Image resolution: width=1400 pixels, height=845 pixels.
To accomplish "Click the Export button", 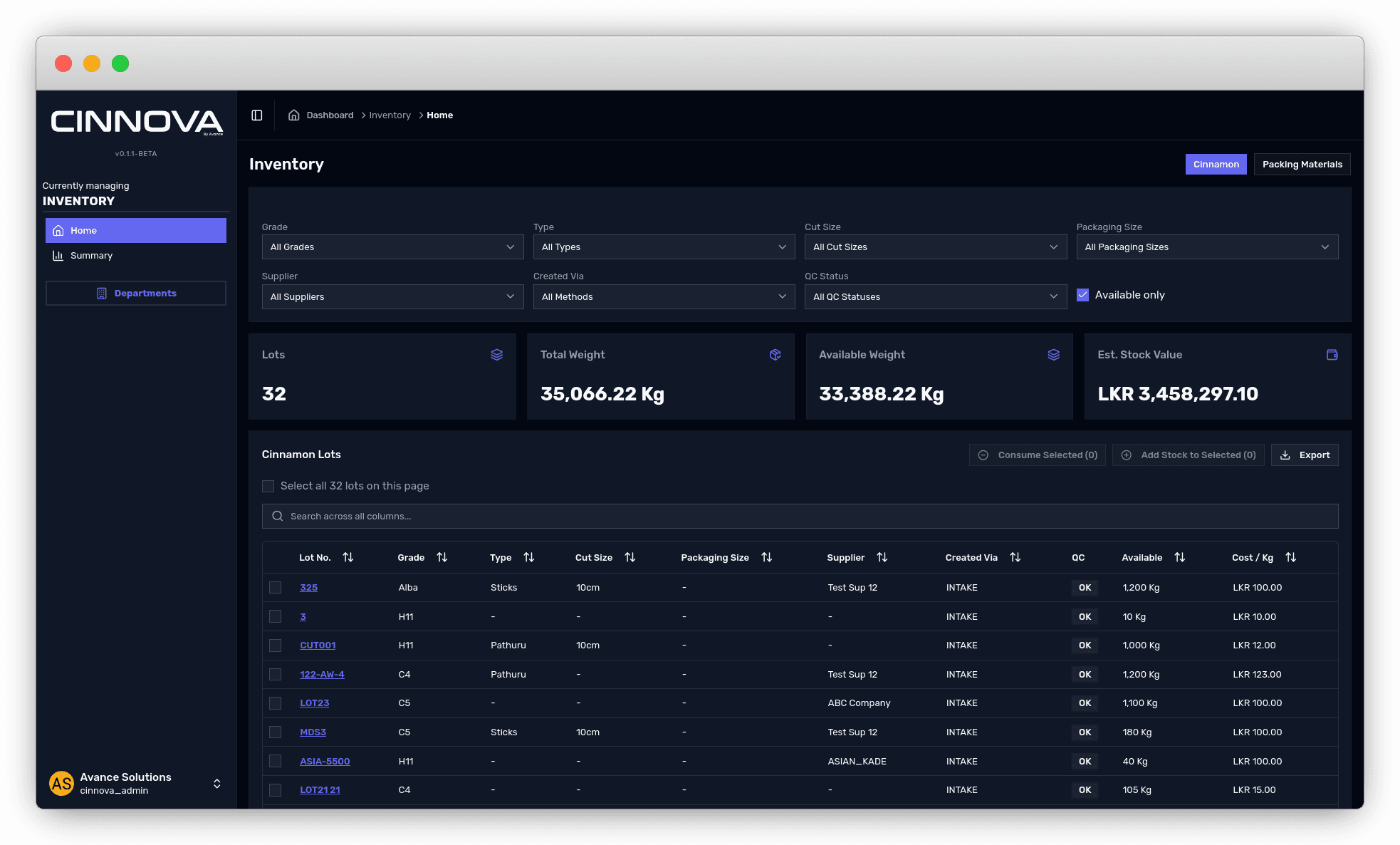I will [x=1305, y=455].
